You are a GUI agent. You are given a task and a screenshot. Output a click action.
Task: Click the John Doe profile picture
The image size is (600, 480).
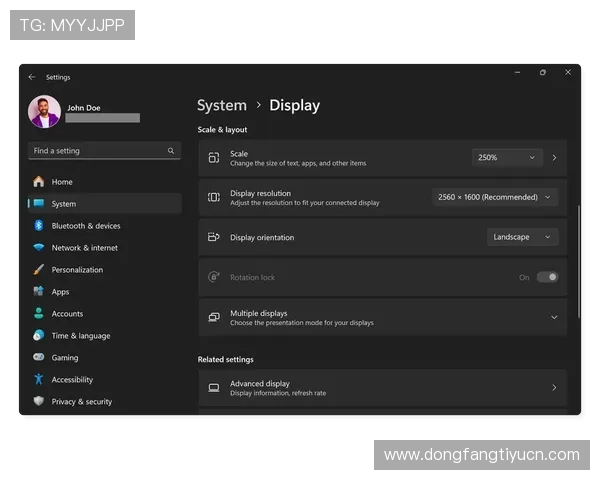click(x=44, y=112)
